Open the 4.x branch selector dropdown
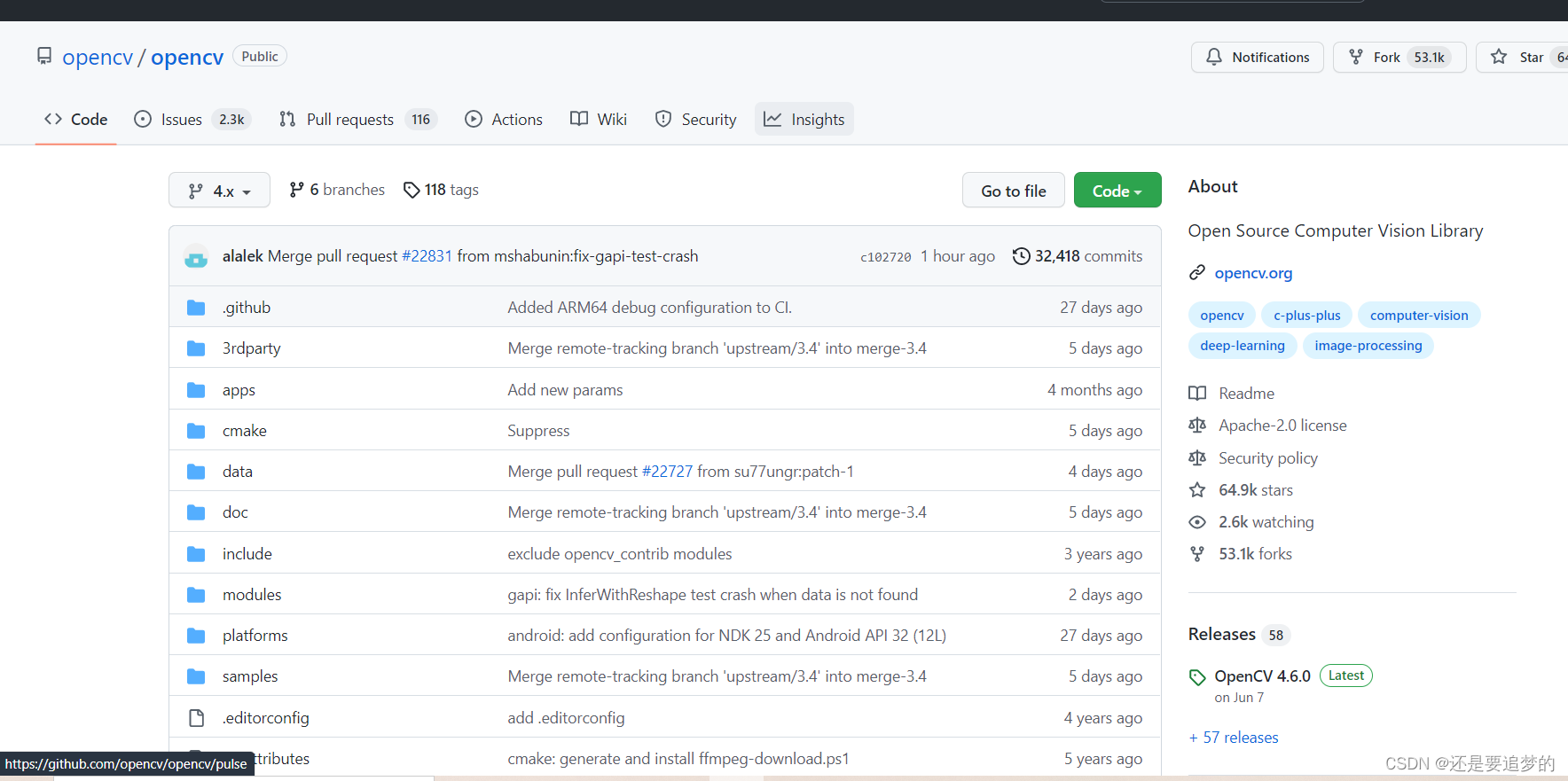This screenshot has height=781, width=1568. [x=219, y=191]
